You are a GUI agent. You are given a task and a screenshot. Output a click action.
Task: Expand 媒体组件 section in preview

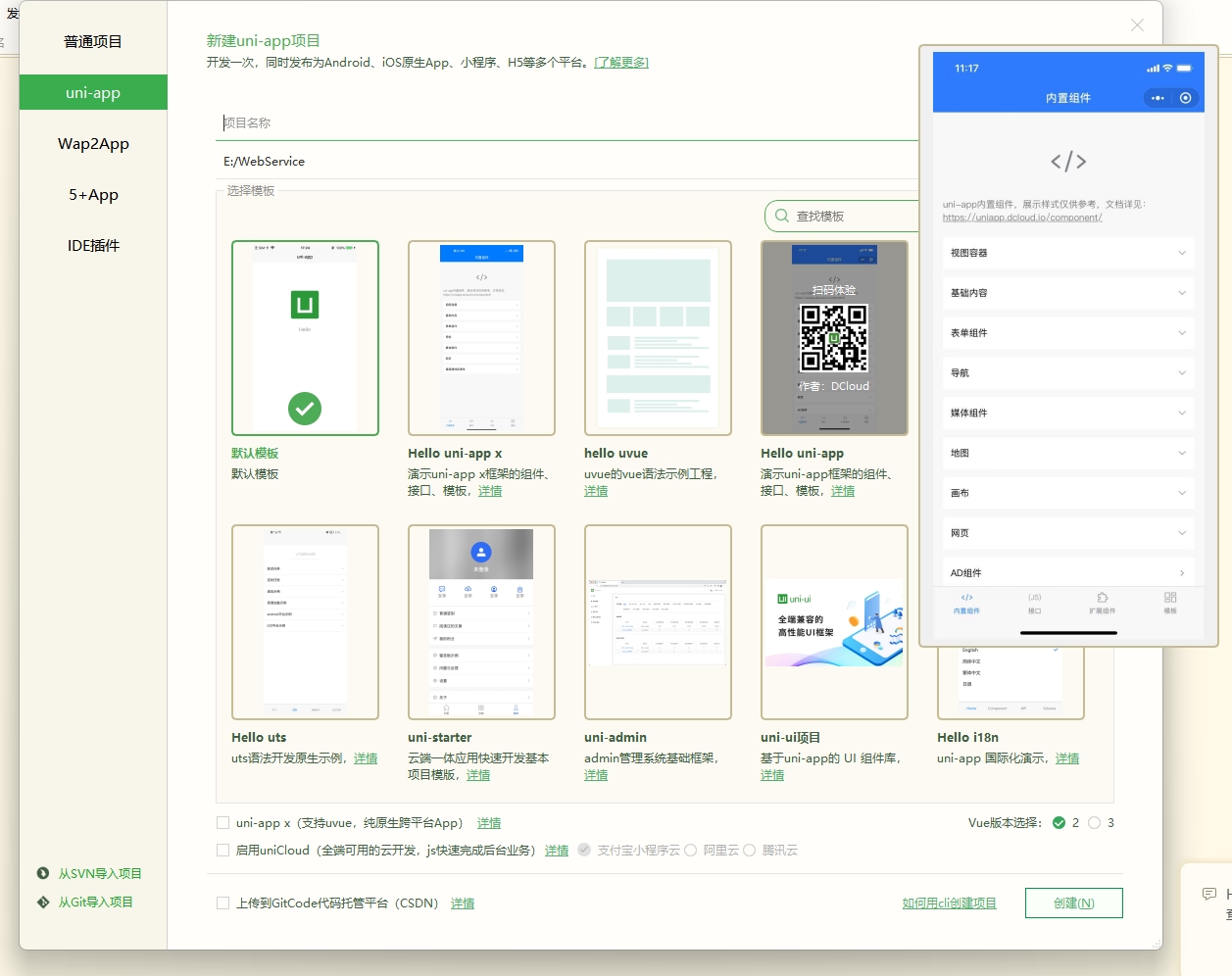[1068, 414]
